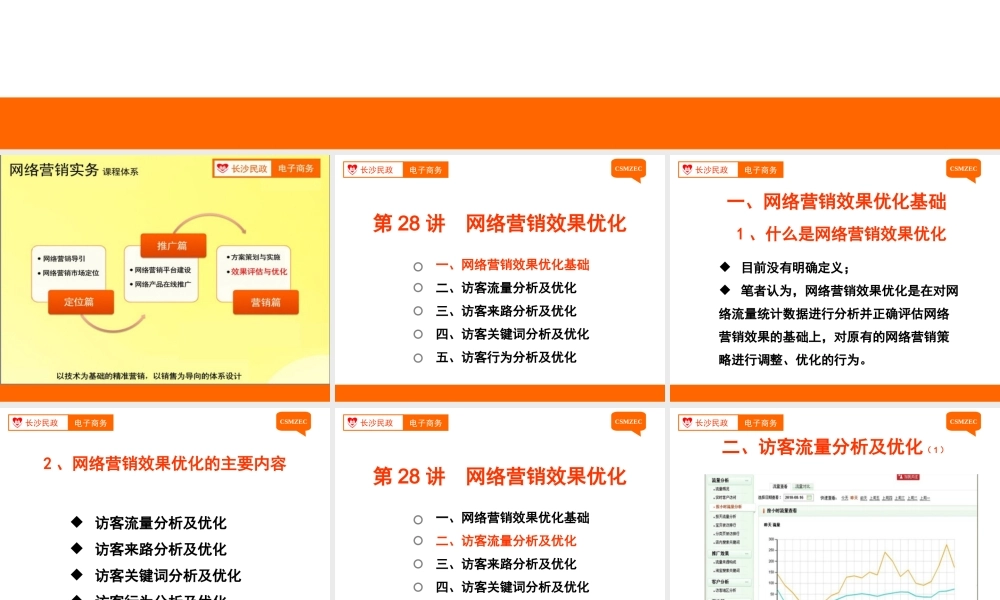
Task: Click the 推广篇 orange banner
Action: pyautogui.click(x=172, y=245)
